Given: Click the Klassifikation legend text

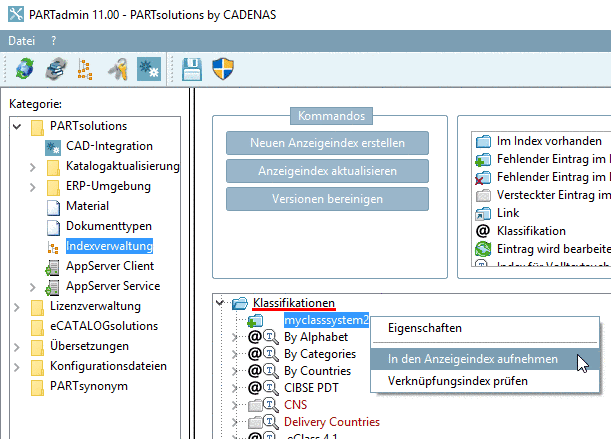Looking at the screenshot, I should coord(531,231).
